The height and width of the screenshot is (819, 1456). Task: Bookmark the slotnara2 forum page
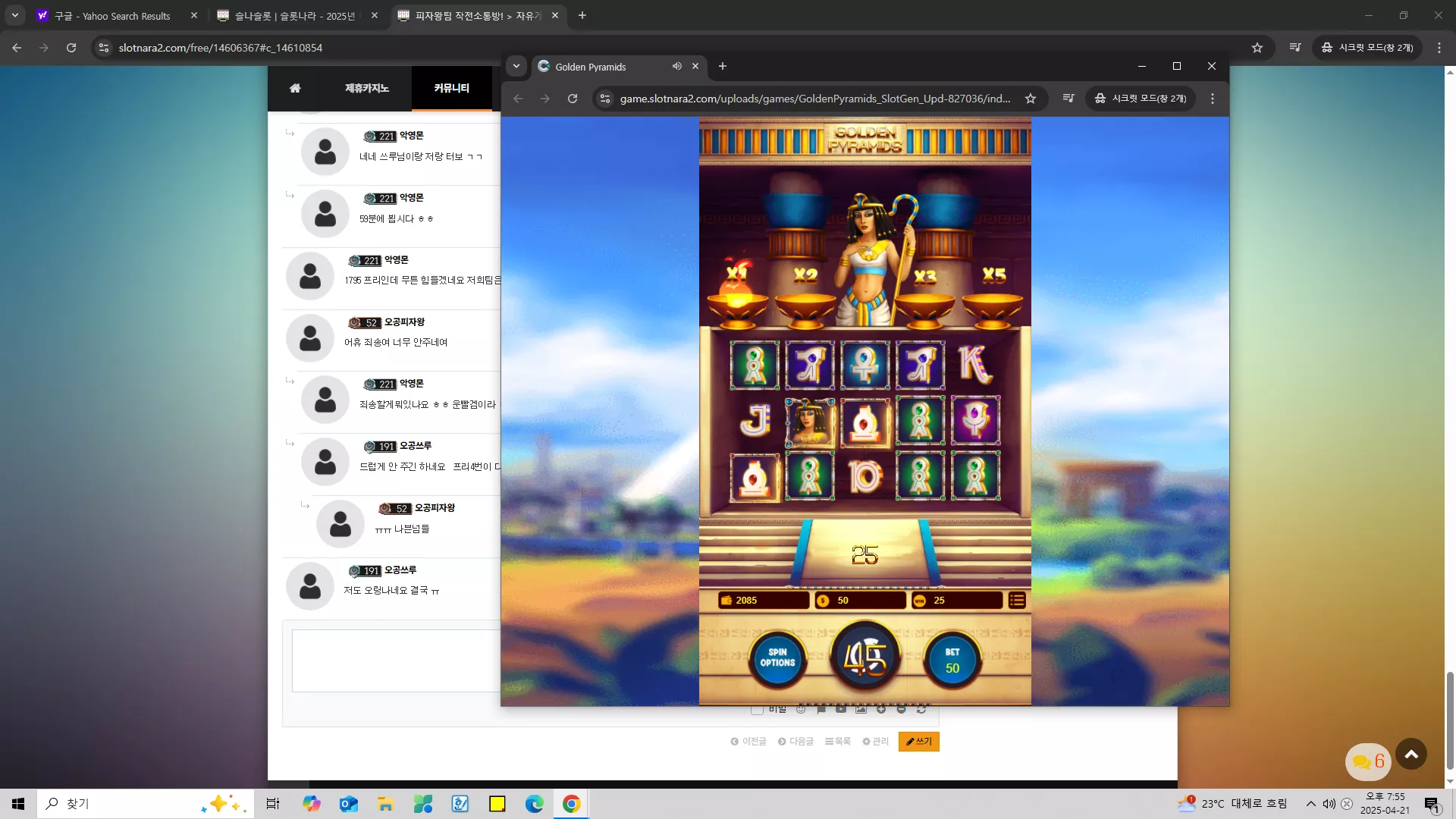[x=1257, y=48]
